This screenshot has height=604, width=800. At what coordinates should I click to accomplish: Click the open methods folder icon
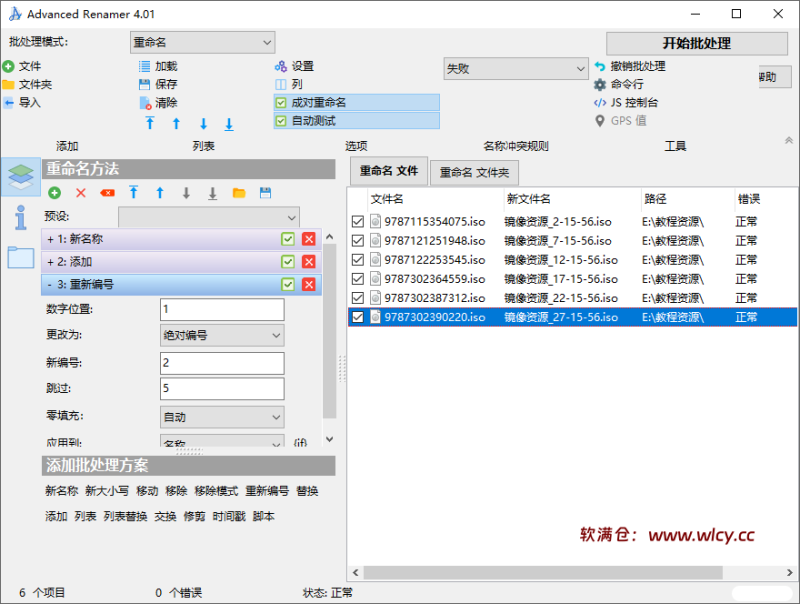click(x=239, y=193)
